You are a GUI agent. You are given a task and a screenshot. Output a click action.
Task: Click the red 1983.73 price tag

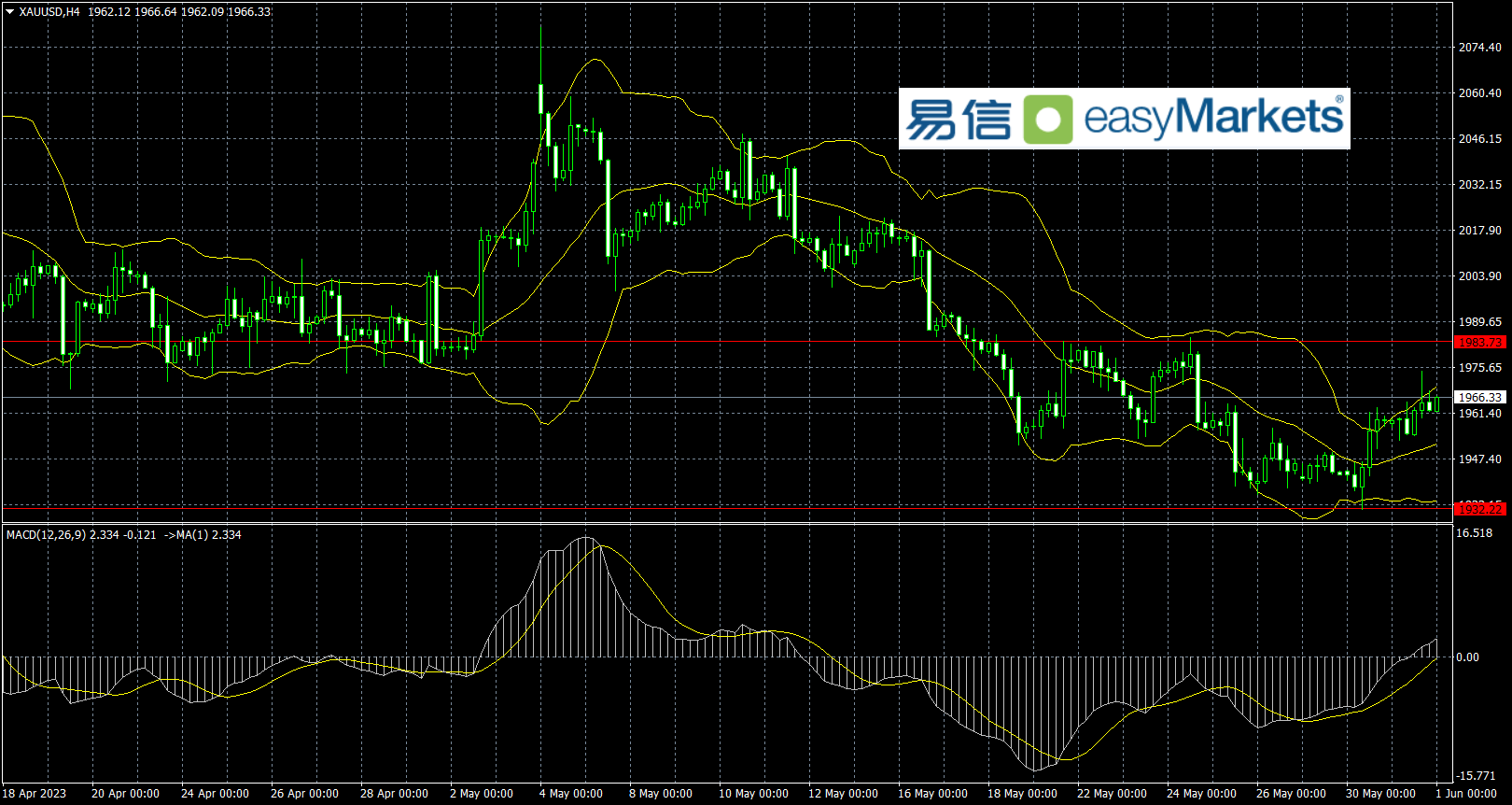1480,343
